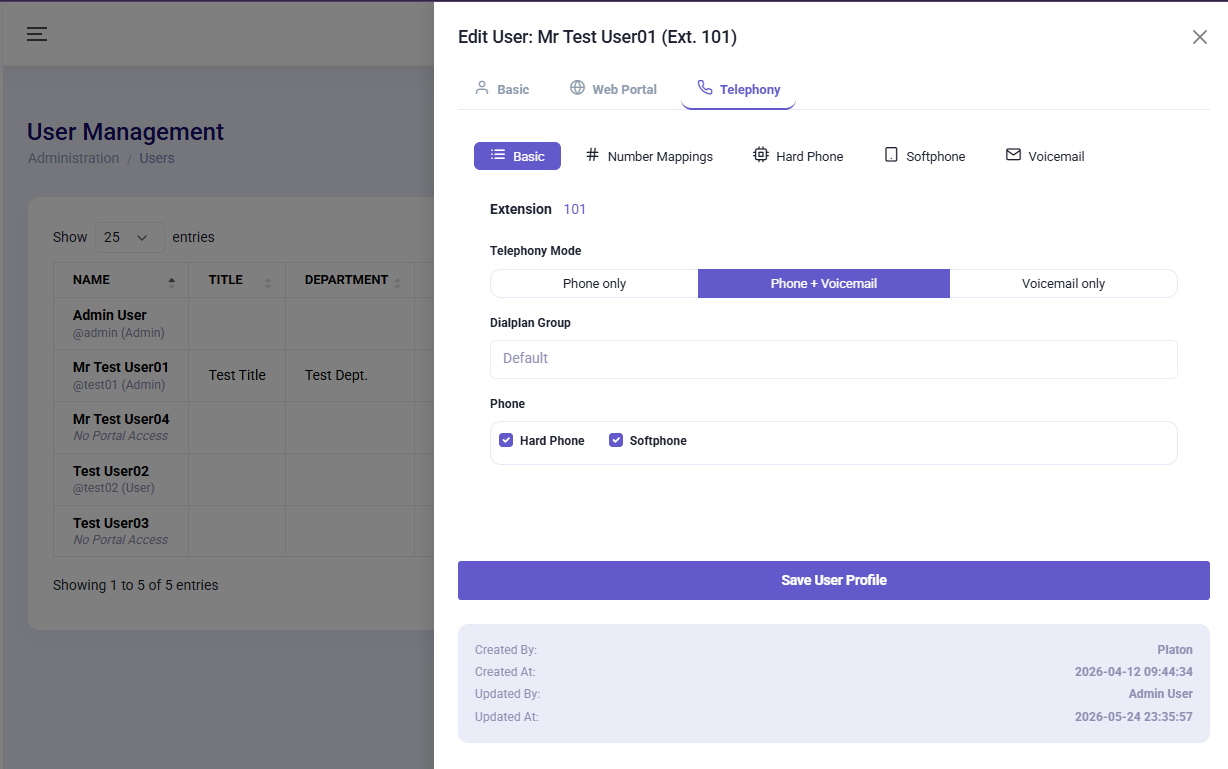
Task: Select the Mr Test User01 row name
Action: [x=121, y=367]
